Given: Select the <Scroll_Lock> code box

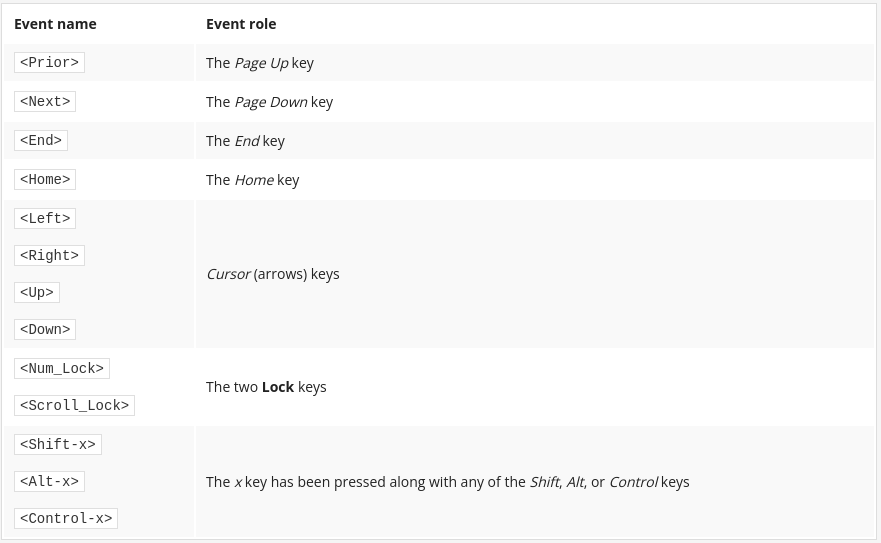Looking at the screenshot, I should click(x=74, y=406).
